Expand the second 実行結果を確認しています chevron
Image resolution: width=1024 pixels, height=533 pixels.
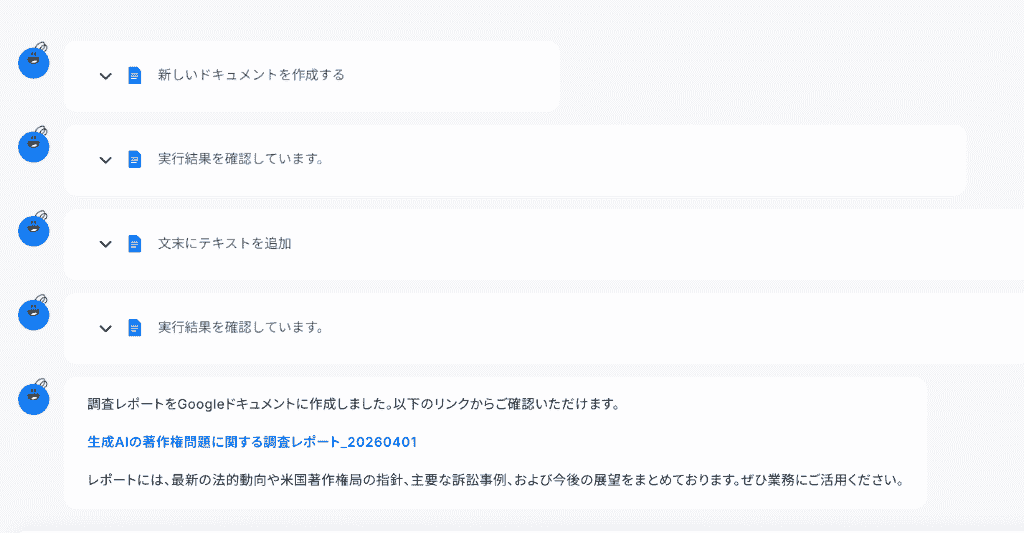point(105,328)
